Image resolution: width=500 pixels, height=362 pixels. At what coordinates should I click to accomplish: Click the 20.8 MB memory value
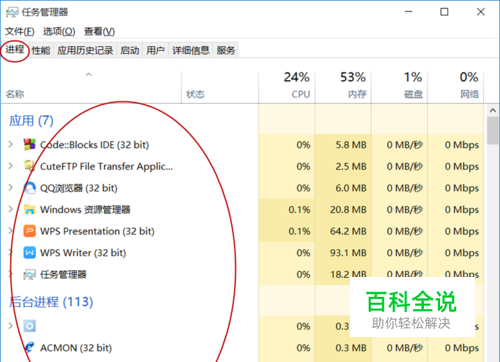(x=348, y=210)
